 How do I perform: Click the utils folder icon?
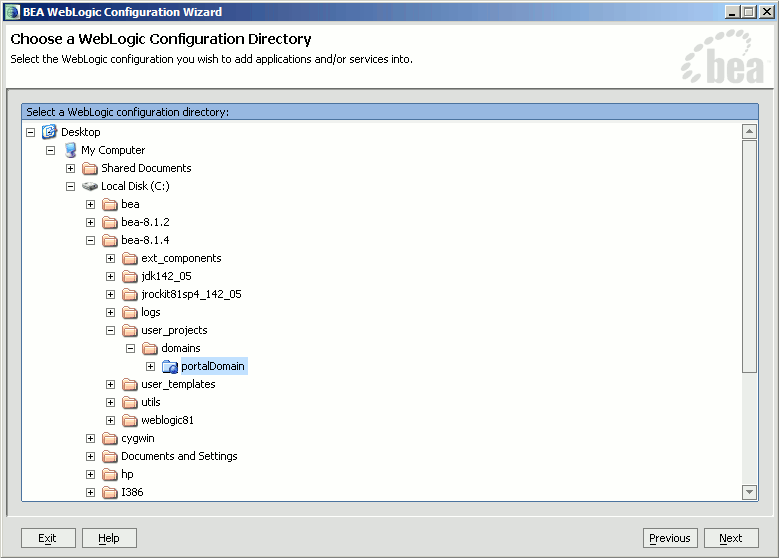[130, 402]
